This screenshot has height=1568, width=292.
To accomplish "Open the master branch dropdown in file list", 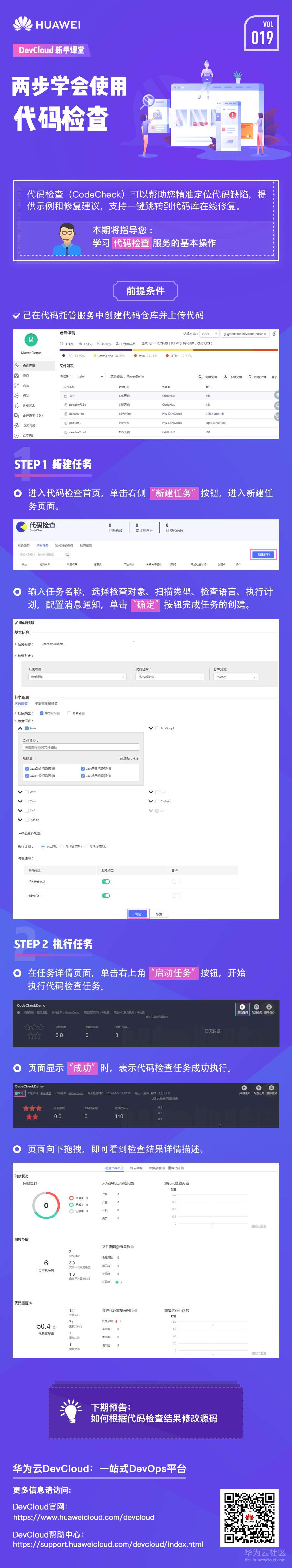I will tap(89, 377).
